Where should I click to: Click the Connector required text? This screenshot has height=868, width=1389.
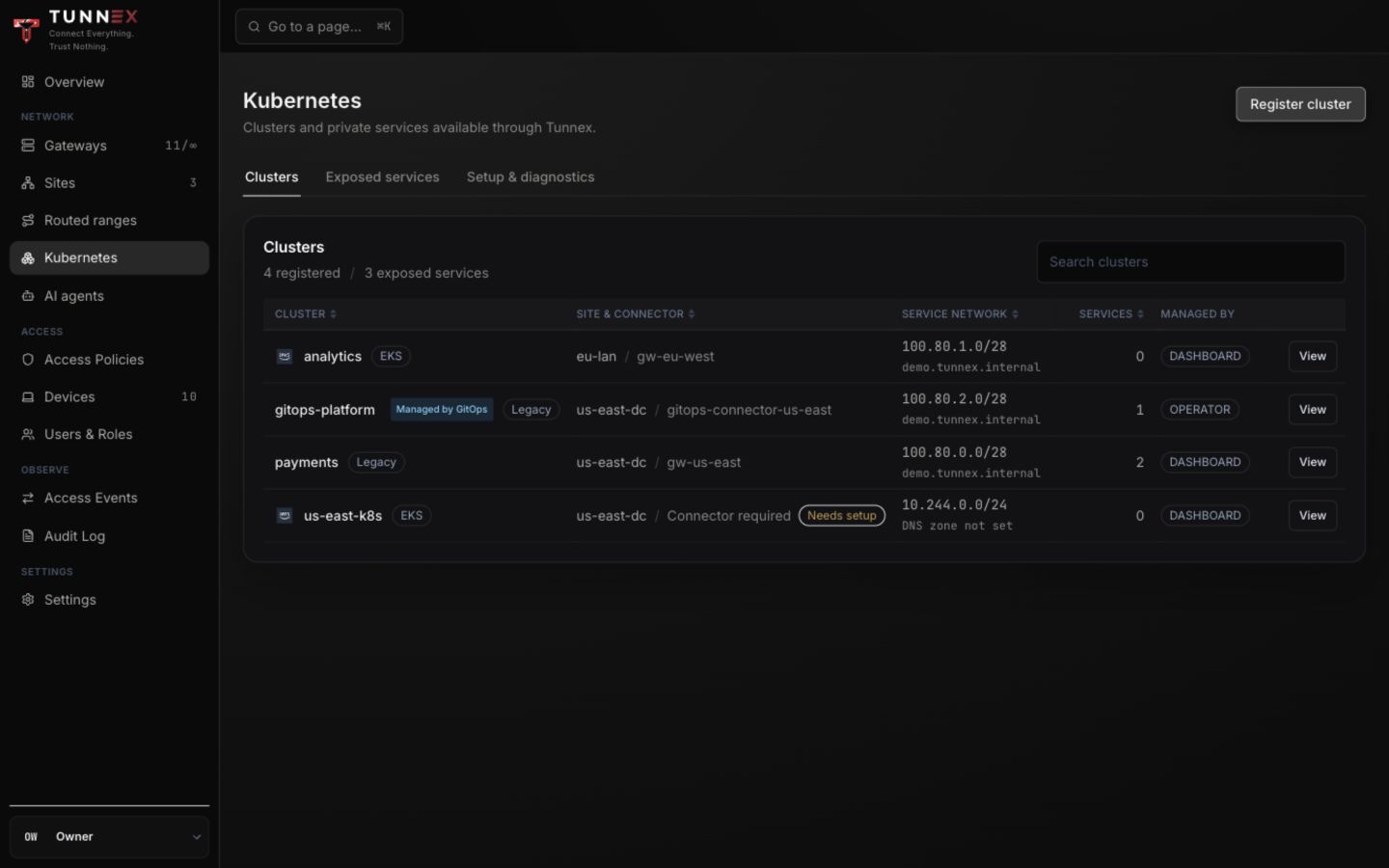728,516
